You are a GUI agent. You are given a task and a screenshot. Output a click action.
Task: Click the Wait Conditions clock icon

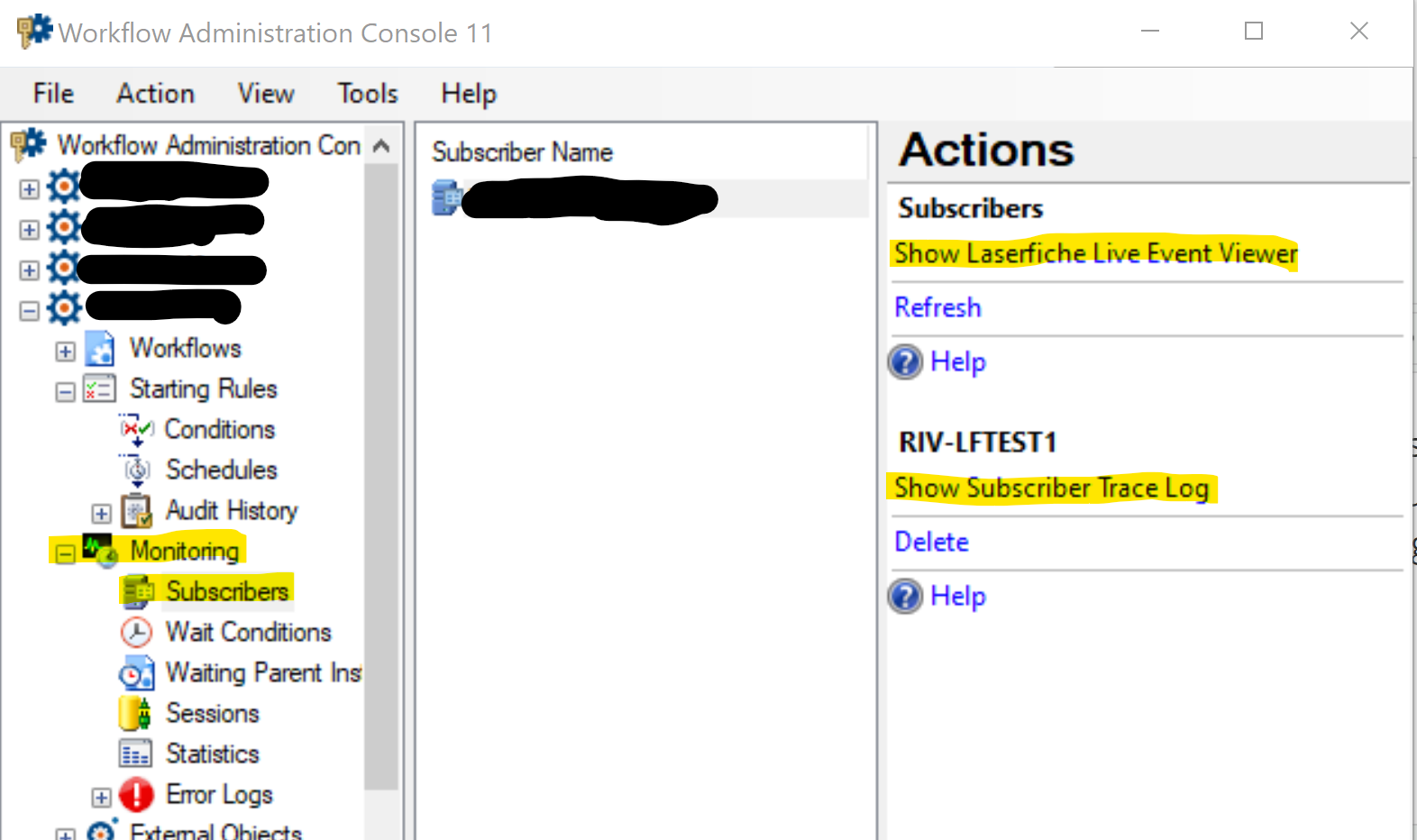point(136,632)
